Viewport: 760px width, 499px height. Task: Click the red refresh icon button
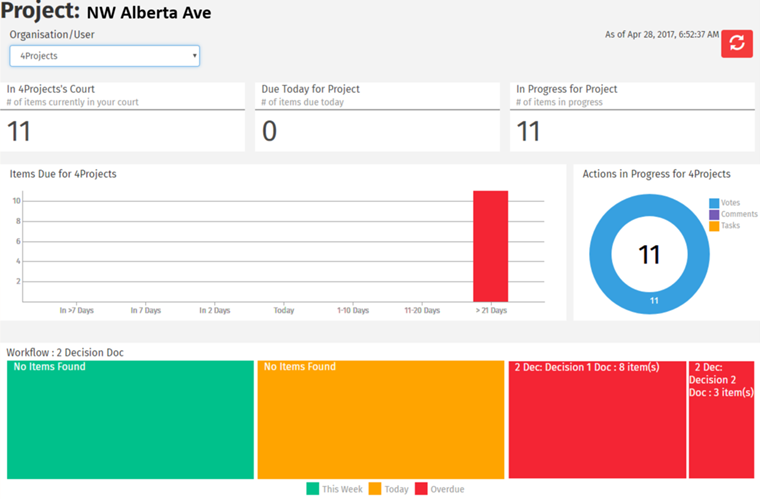[x=737, y=44]
